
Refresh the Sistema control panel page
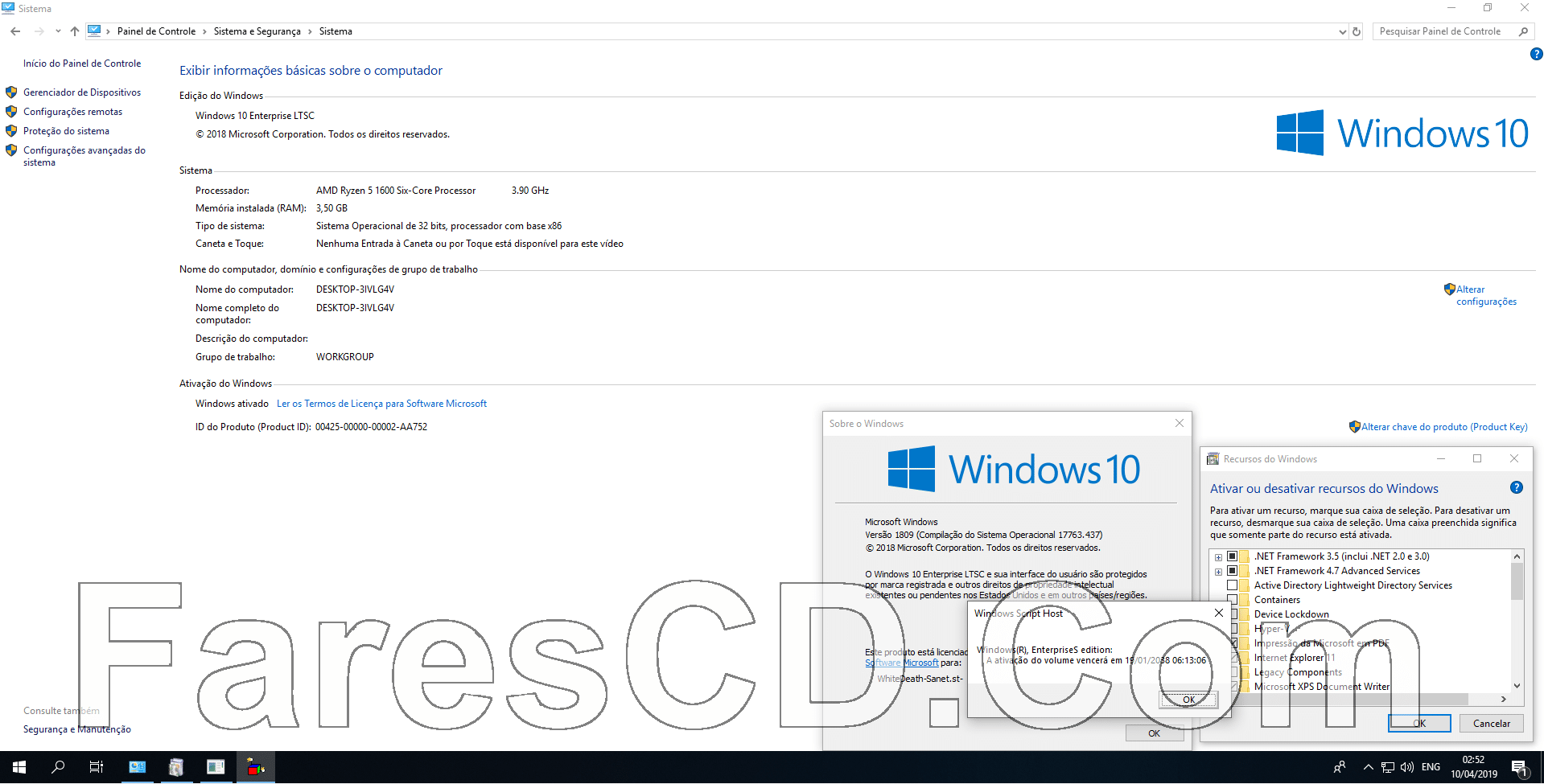1357,31
